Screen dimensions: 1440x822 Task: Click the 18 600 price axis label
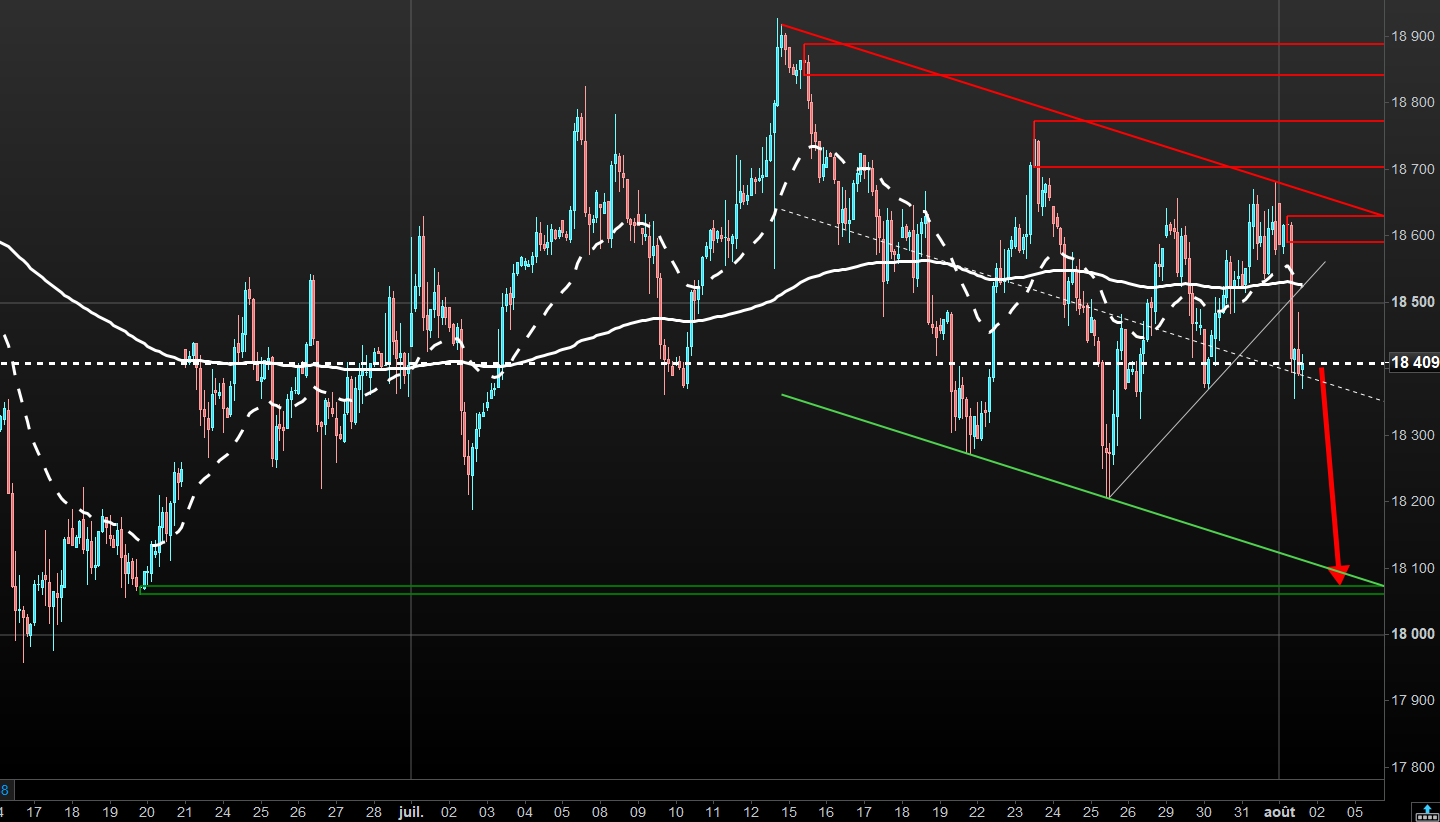(1413, 235)
